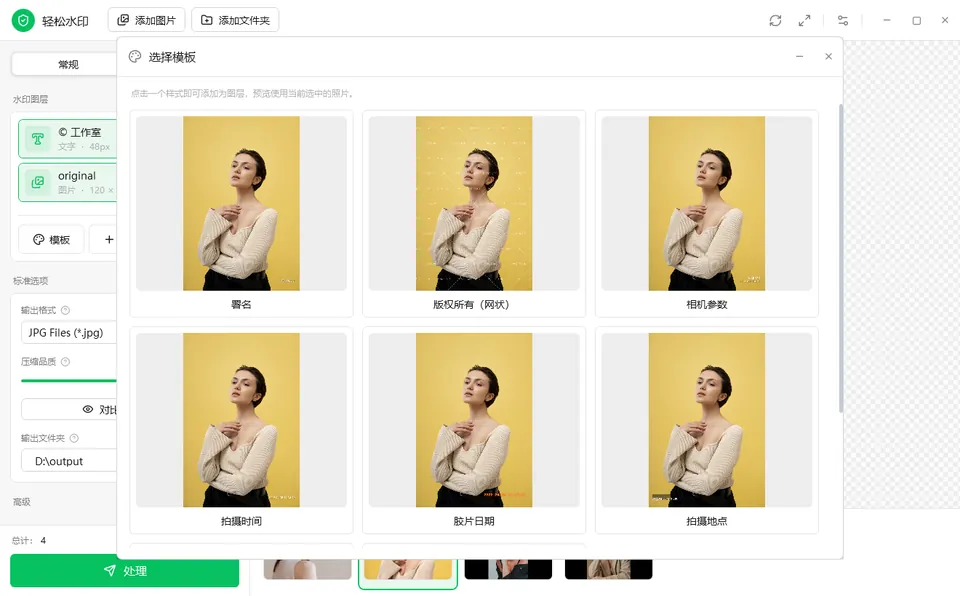Click the 标准选项 section heading
This screenshot has width=960, height=596.
pyautogui.click(x=31, y=281)
